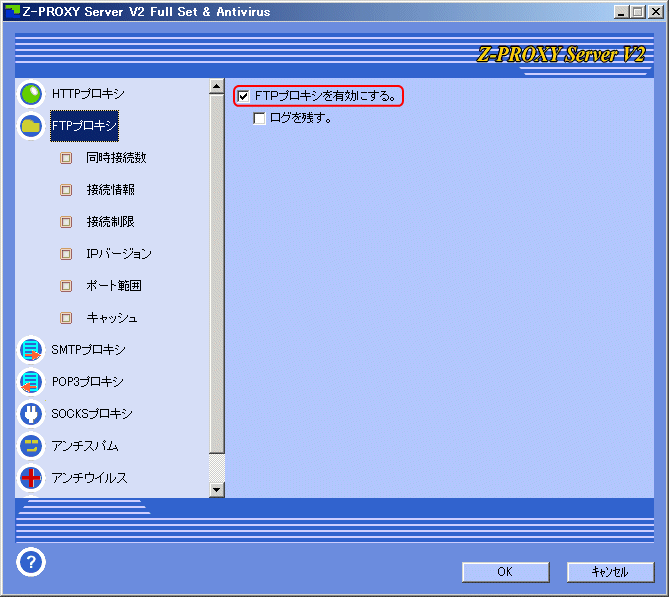Close the Z-PROXY Server window
This screenshot has width=669, height=597.
tap(655, 12)
